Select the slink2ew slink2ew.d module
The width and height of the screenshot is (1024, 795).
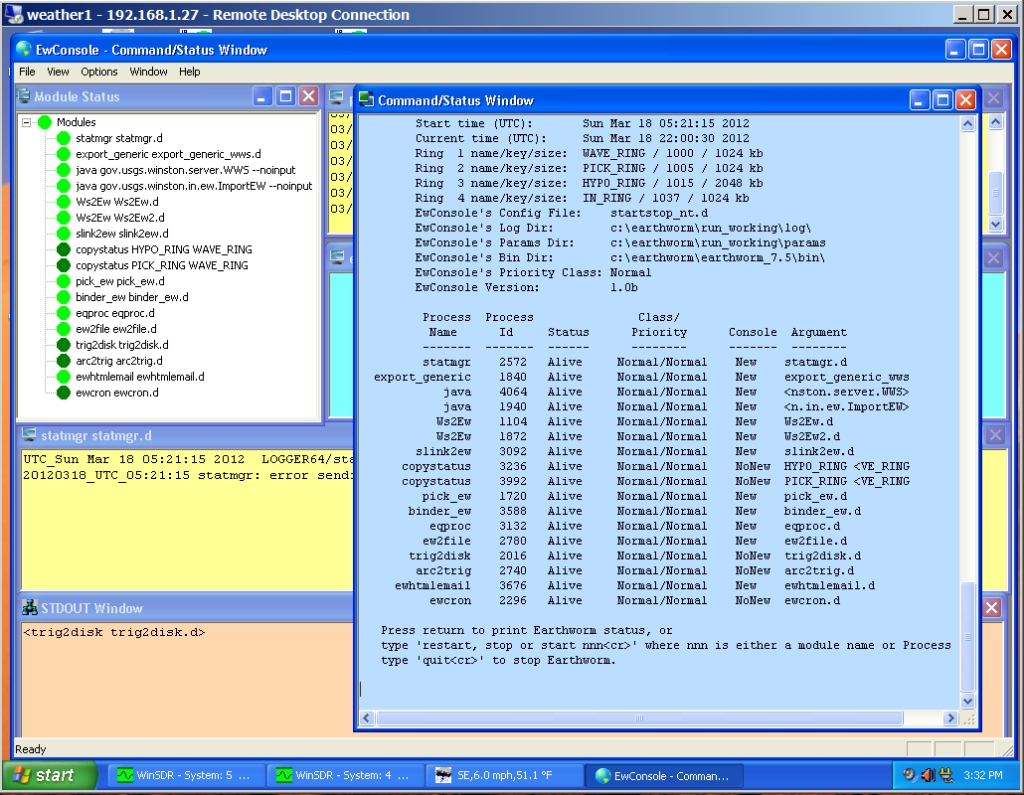tap(120, 233)
